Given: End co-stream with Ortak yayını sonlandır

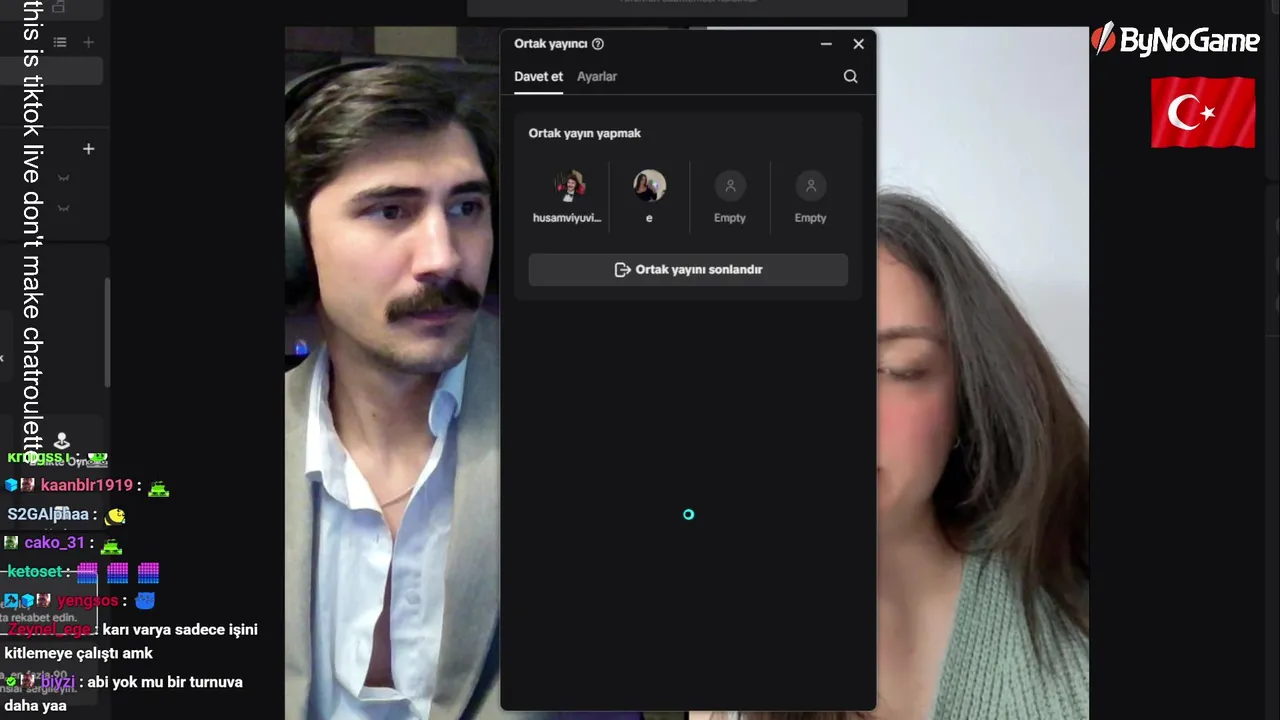Looking at the screenshot, I should click(688, 269).
